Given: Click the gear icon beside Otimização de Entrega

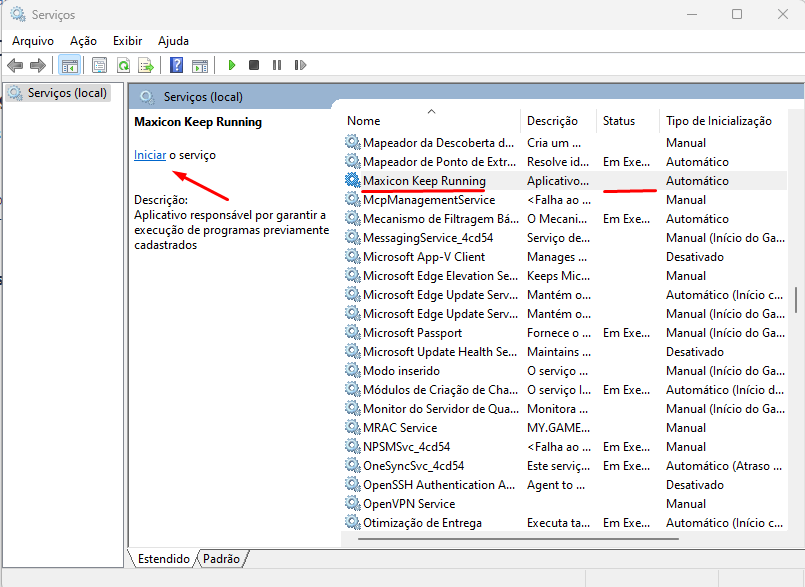Looking at the screenshot, I should pyautogui.click(x=352, y=522).
